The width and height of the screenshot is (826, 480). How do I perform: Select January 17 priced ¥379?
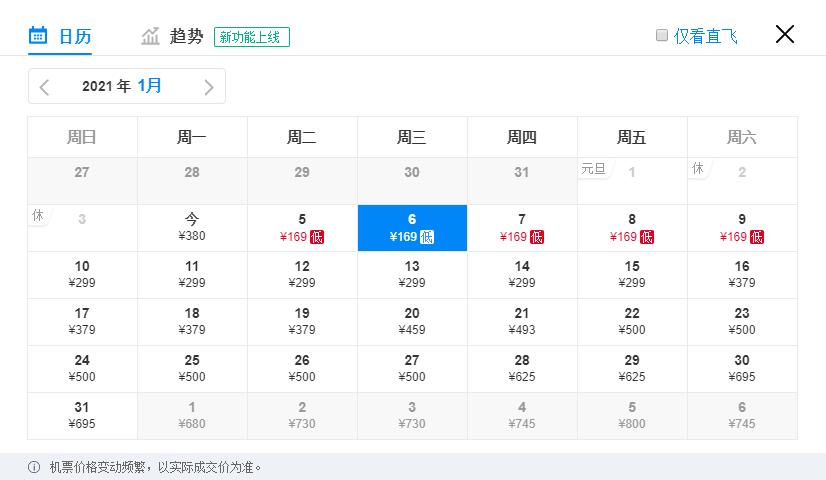82,321
